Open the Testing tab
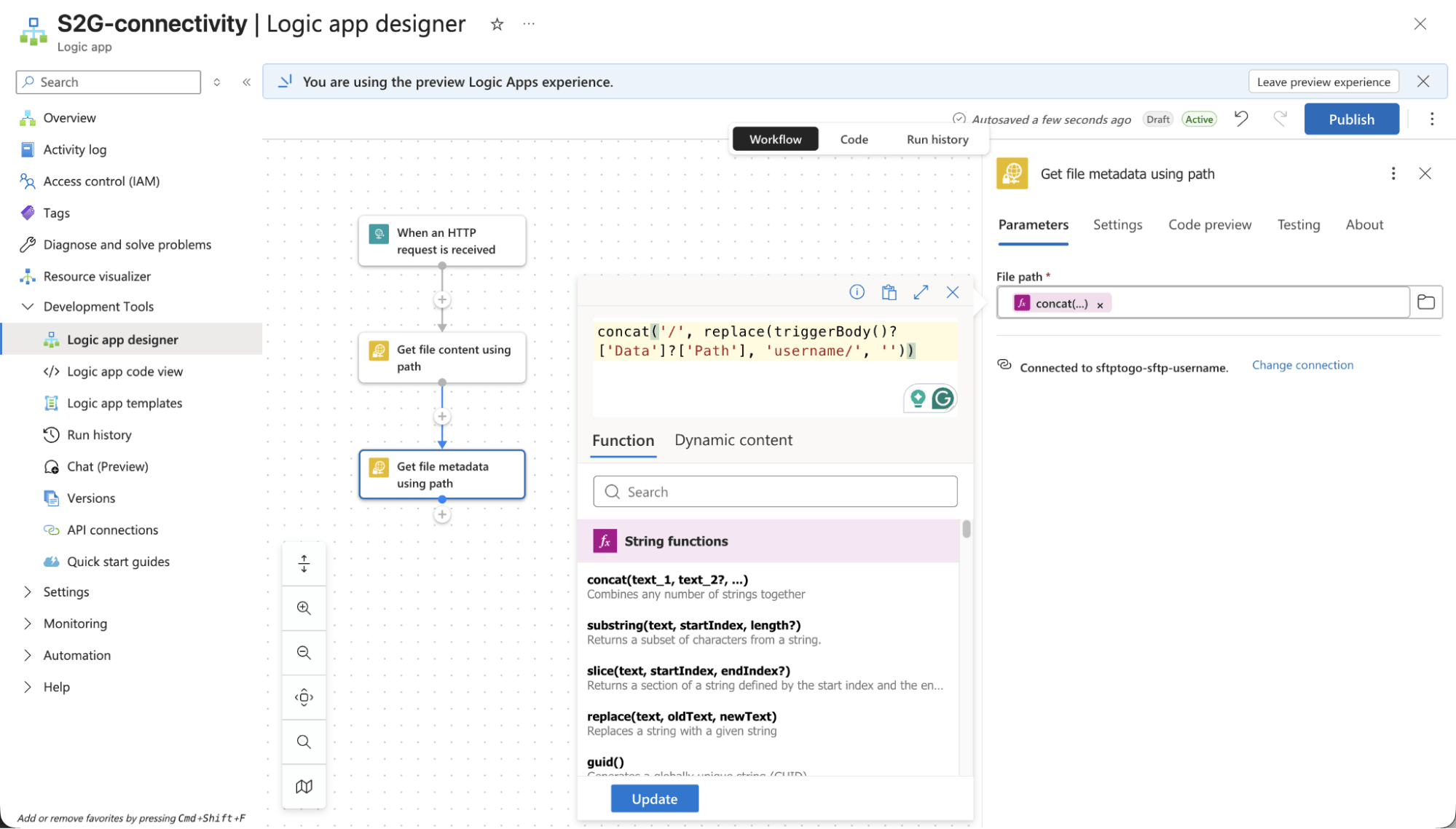Image resolution: width=1456 pixels, height=829 pixels. point(1298,224)
